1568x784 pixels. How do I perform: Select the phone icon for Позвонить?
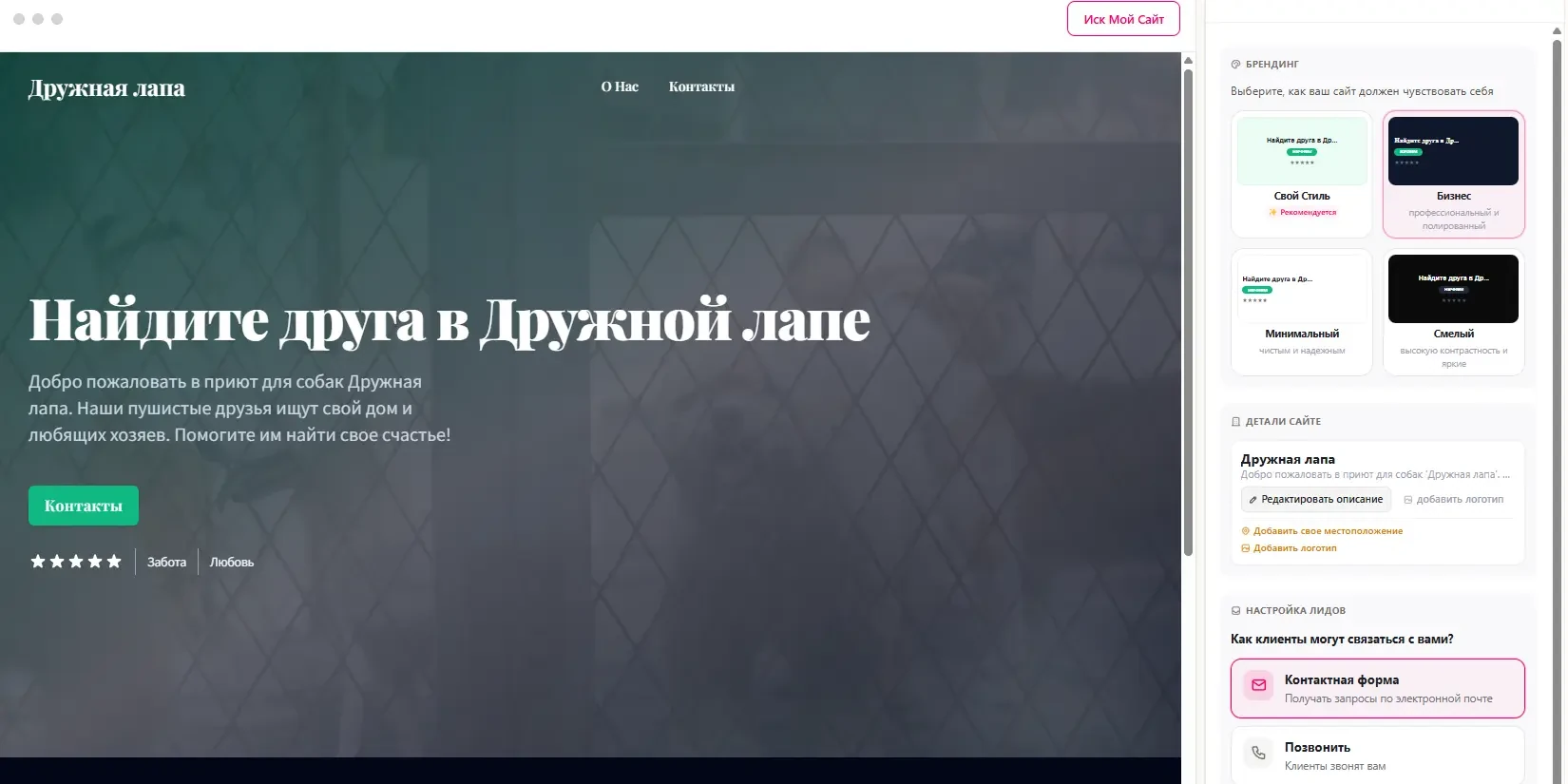pyautogui.click(x=1258, y=753)
